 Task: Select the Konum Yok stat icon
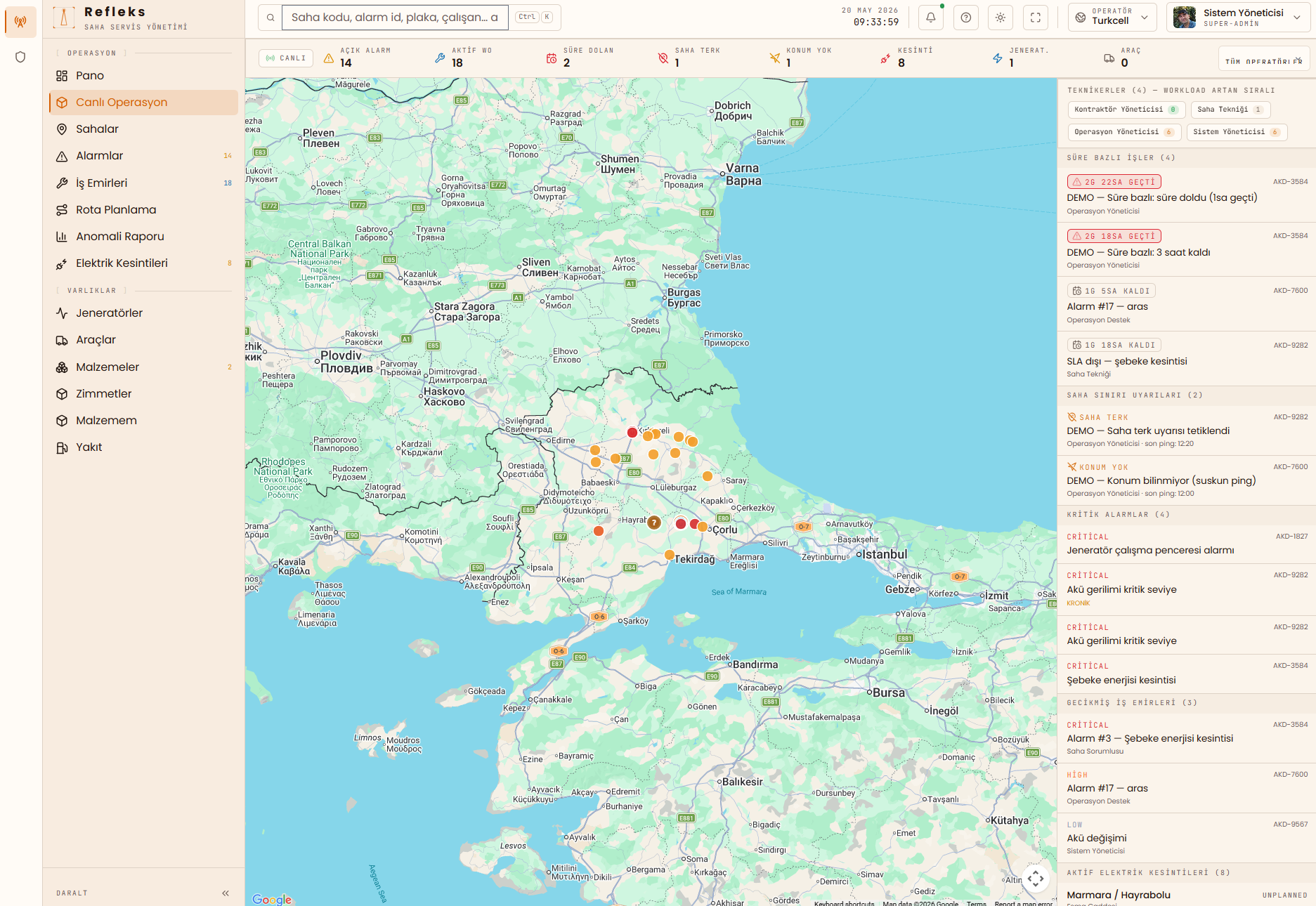[775, 58]
